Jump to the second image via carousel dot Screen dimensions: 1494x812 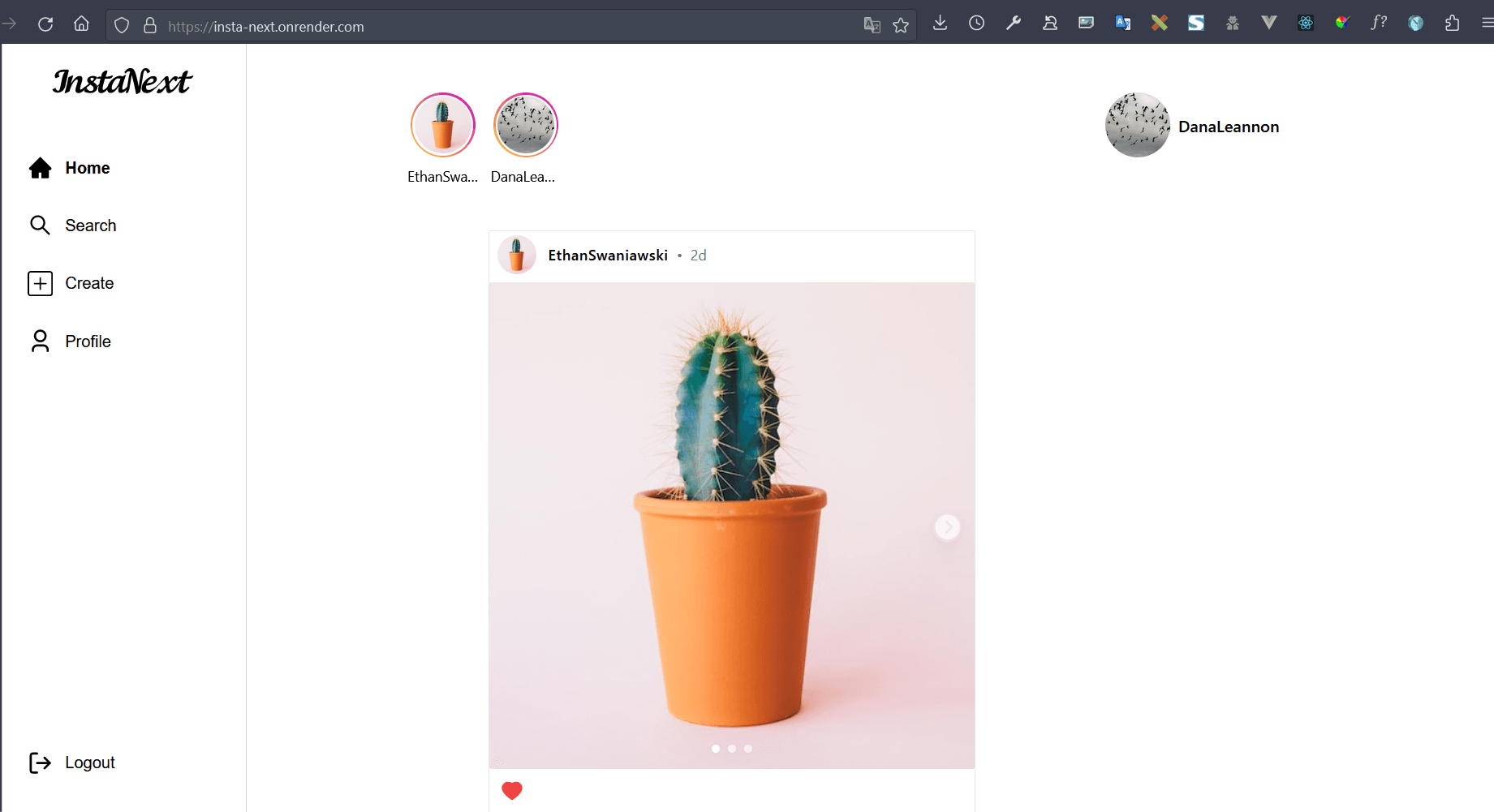point(732,748)
